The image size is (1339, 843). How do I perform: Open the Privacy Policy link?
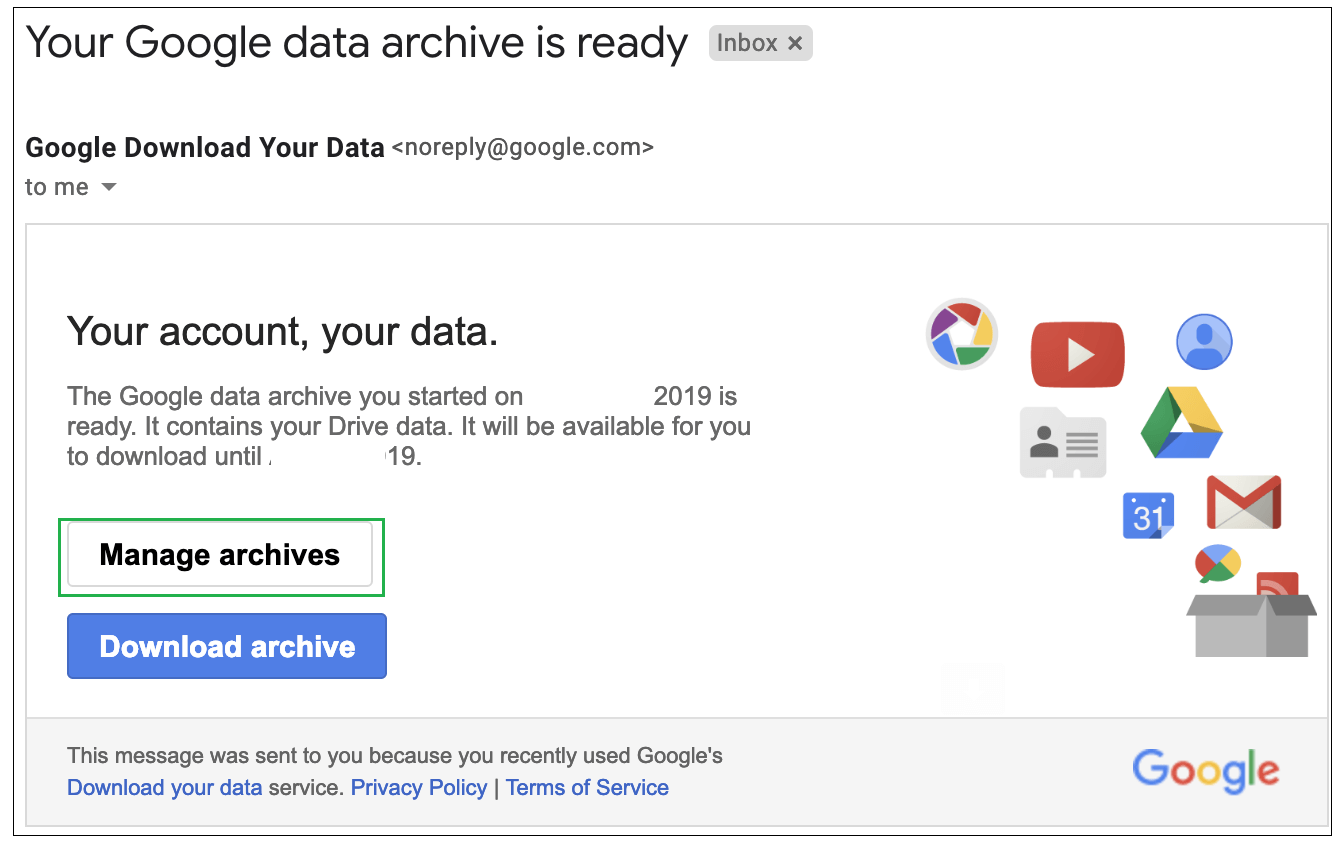tap(419, 787)
